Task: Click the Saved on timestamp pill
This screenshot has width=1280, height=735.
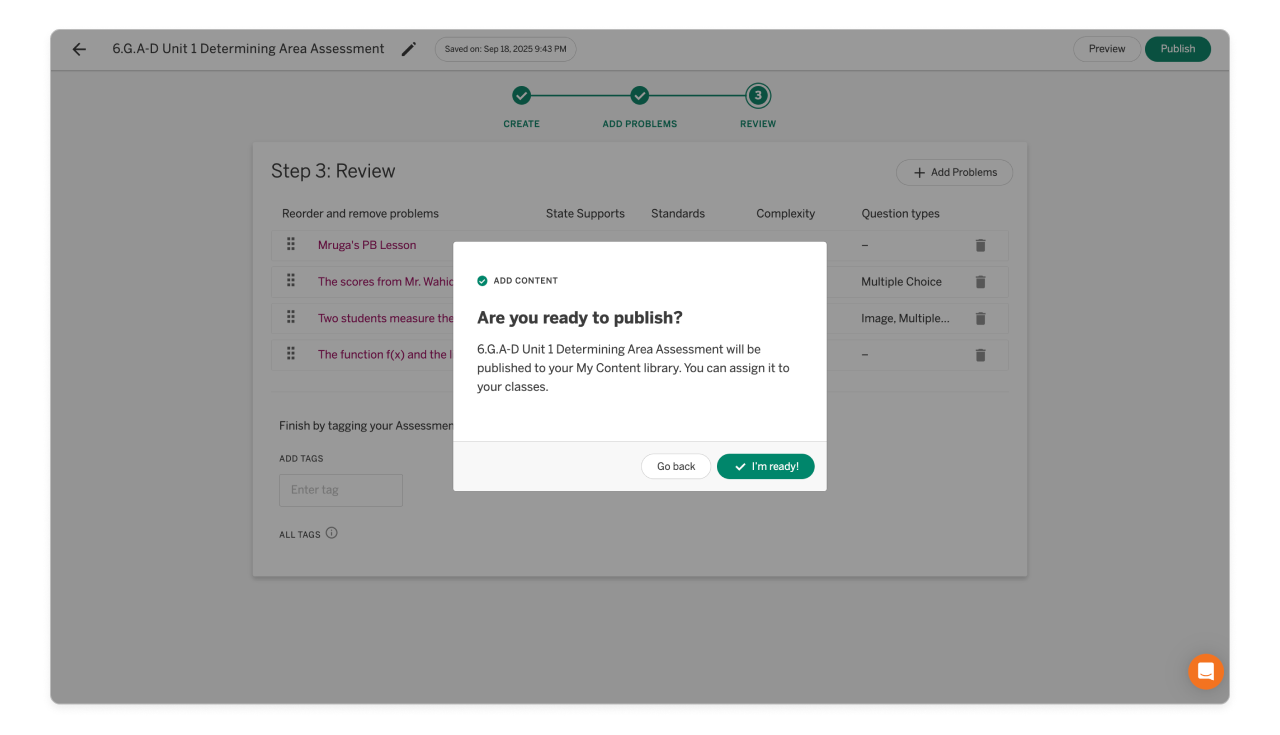Action: click(505, 49)
